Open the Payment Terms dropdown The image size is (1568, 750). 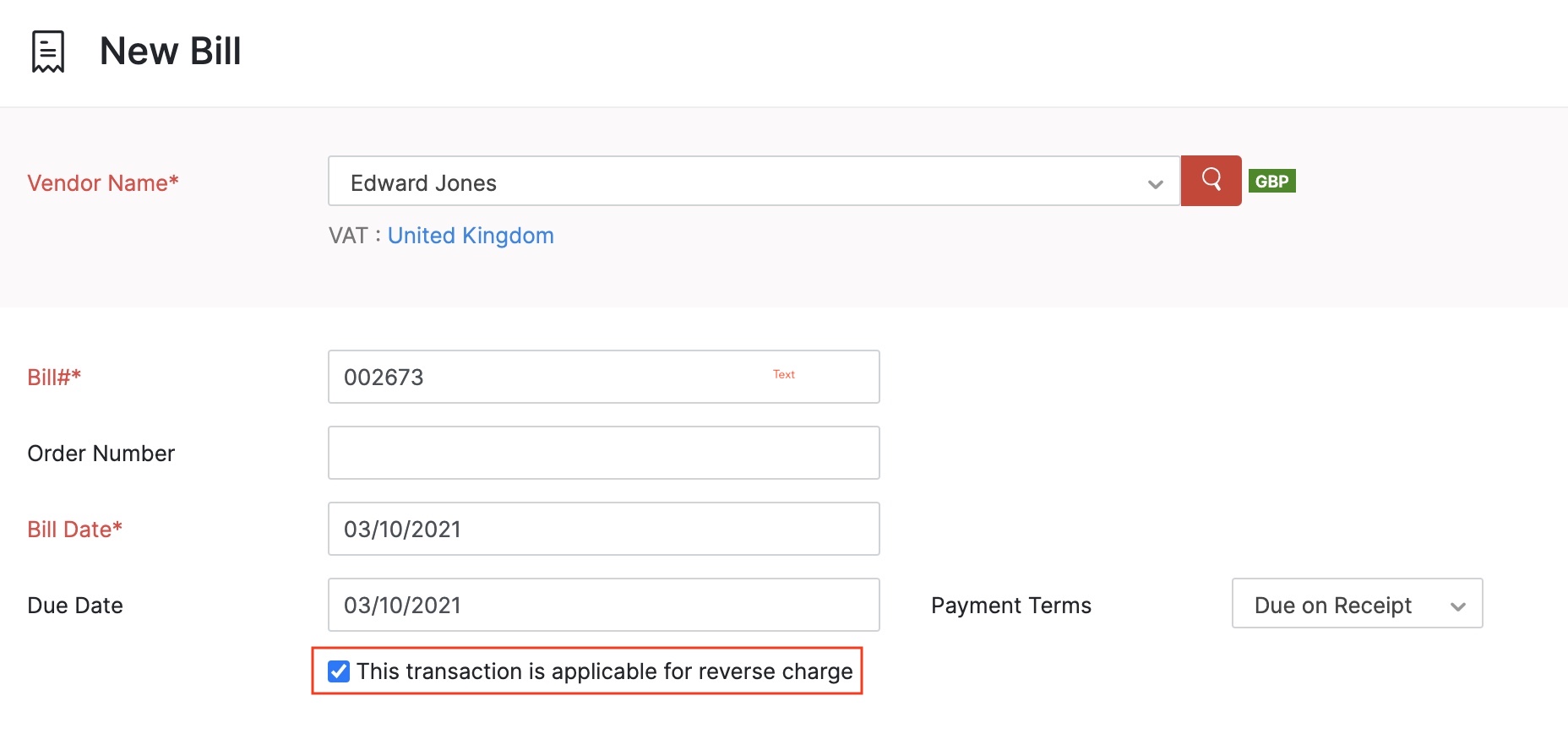tap(1356, 604)
